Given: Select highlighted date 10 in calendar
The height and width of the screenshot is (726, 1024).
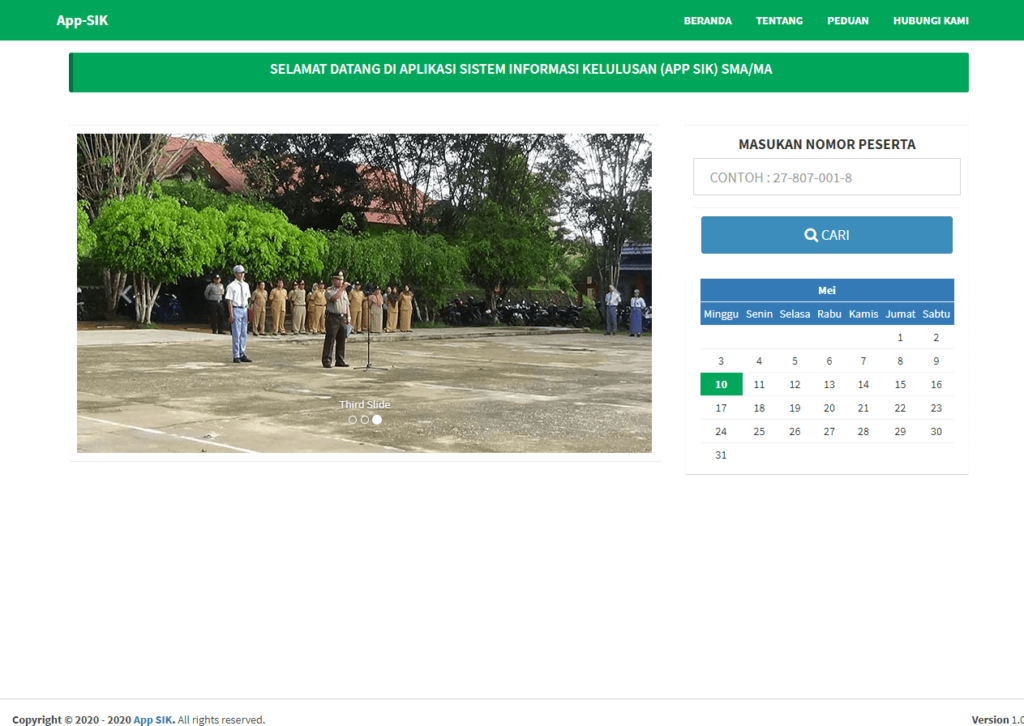Looking at the screenshot, I should [x=720, y=385].
